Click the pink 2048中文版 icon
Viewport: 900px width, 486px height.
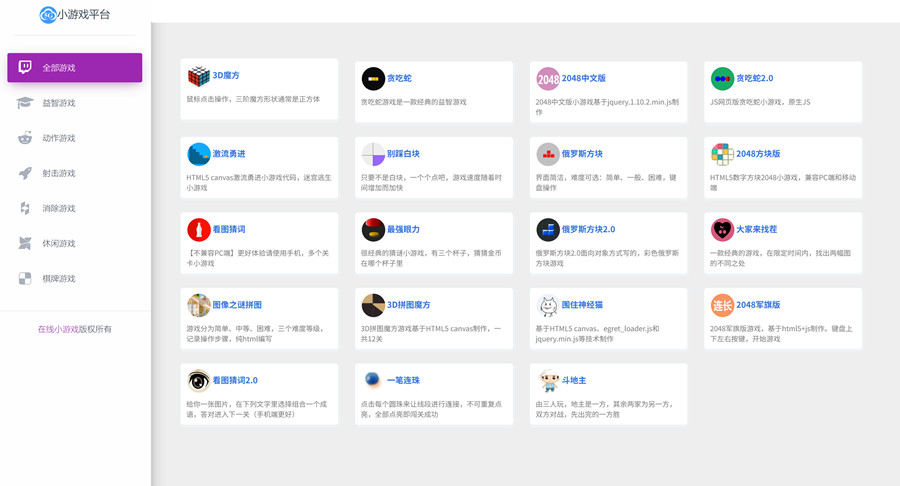548,79
